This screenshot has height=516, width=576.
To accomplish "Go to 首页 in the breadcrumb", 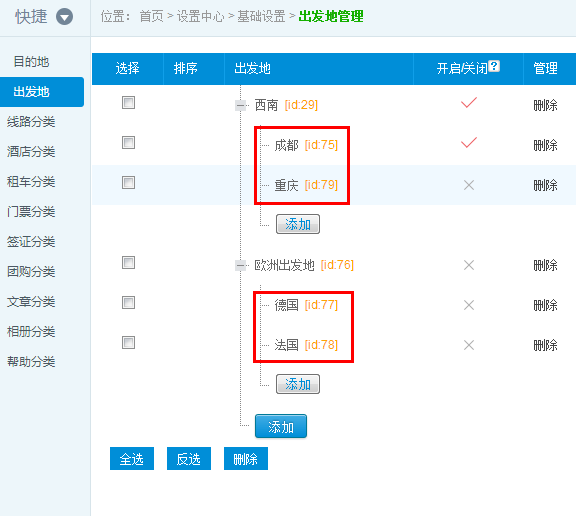I will click(151, 17).
